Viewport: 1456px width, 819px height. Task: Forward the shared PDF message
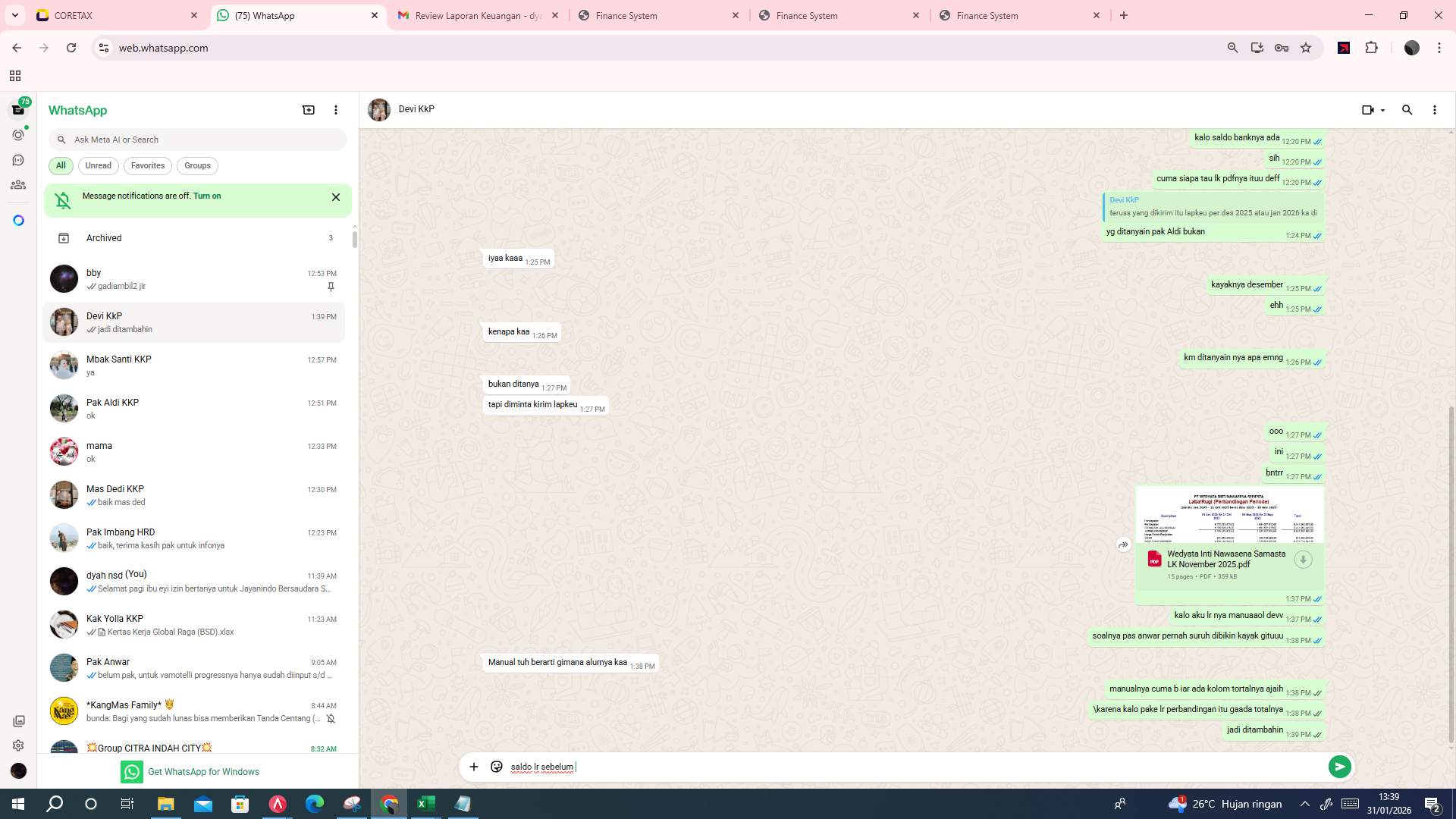coord(1123,544)
